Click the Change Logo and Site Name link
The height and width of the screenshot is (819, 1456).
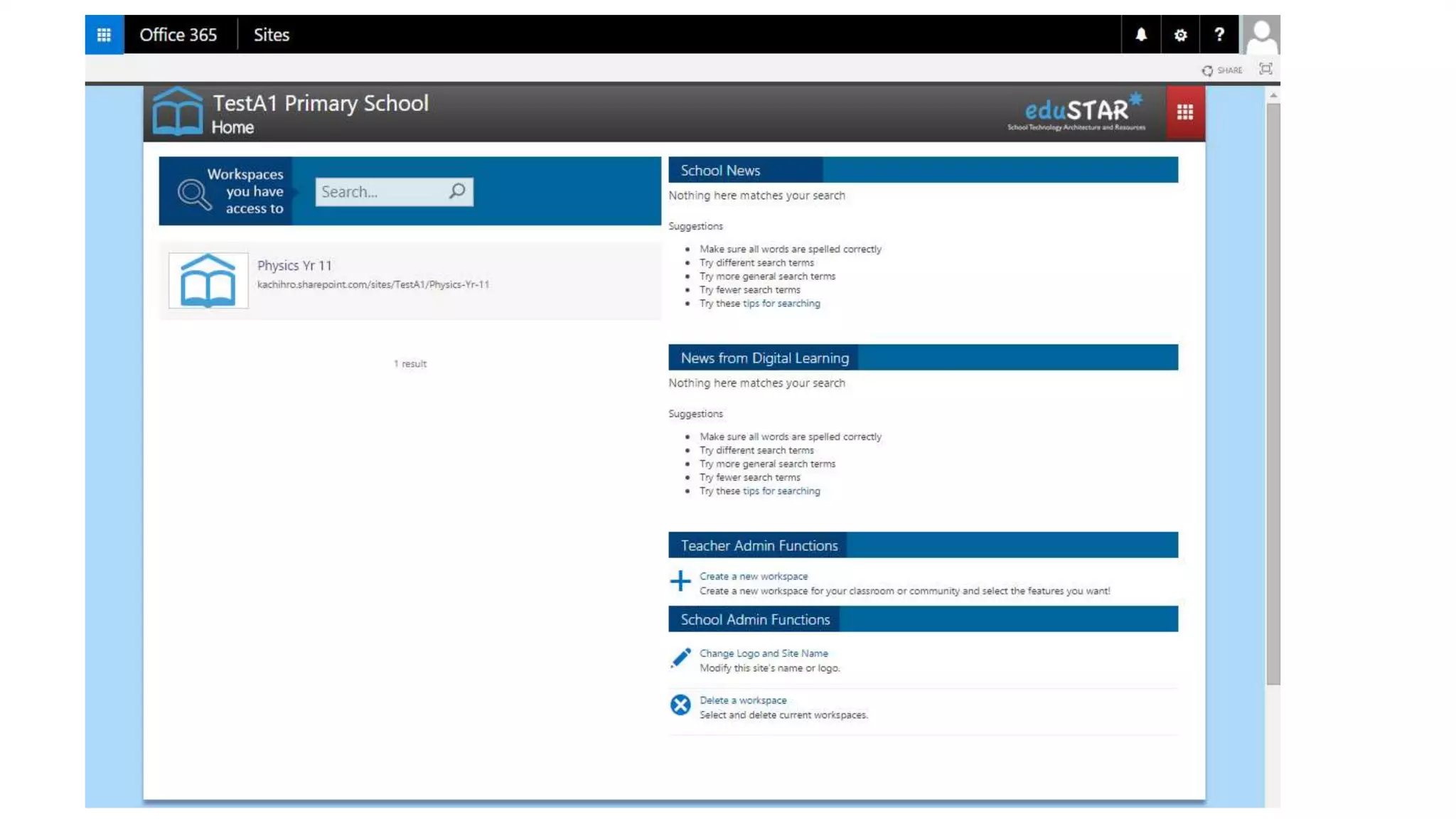(763, 653)
